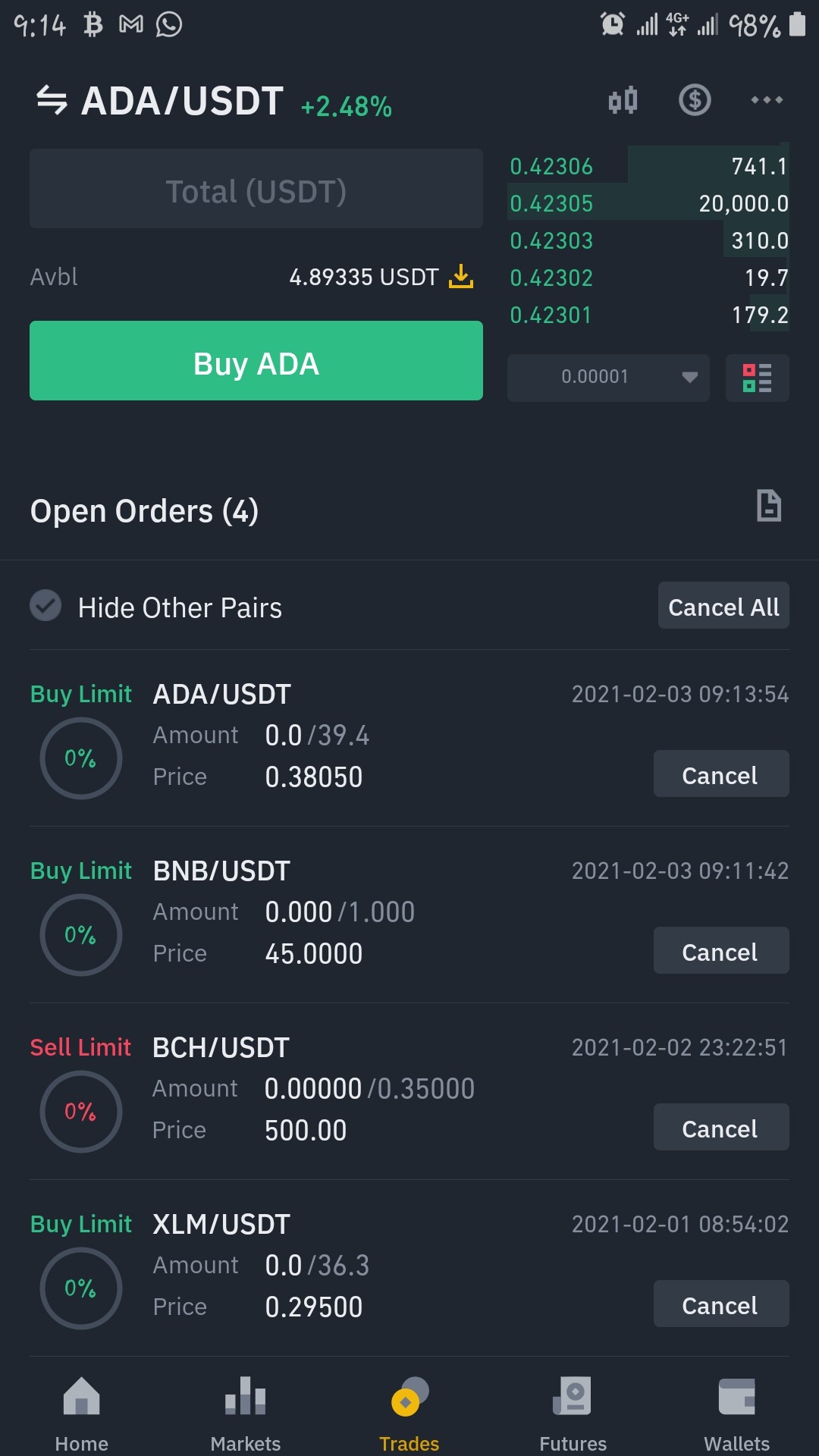The image size is (819, 1456).
Task: Toggle Hide Other Pairs checkbox
Action: [x=45, y=606]
